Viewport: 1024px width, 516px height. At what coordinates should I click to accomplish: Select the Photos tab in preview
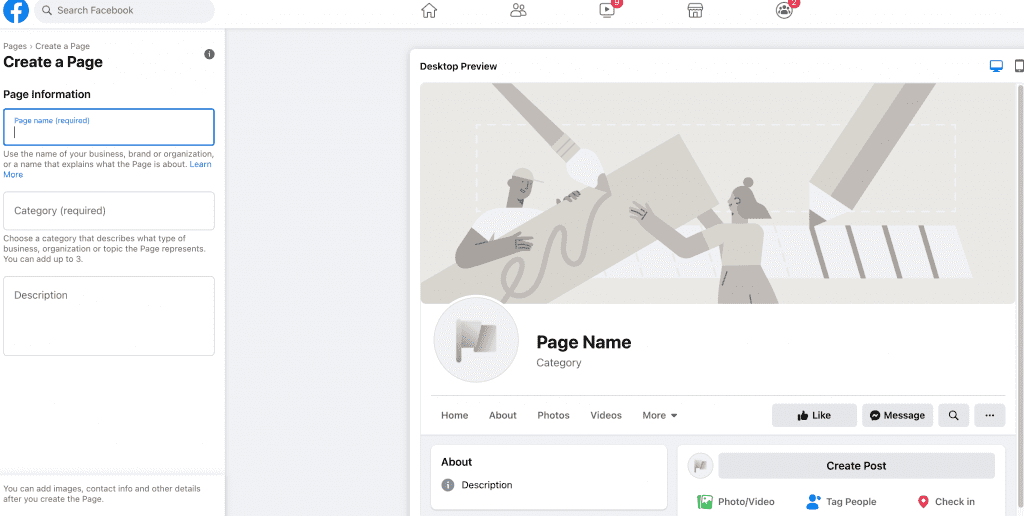point(553,415)
